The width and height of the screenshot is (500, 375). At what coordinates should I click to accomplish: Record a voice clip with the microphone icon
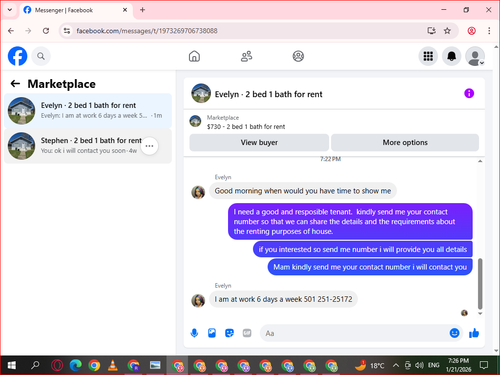[x=194, y=333]
